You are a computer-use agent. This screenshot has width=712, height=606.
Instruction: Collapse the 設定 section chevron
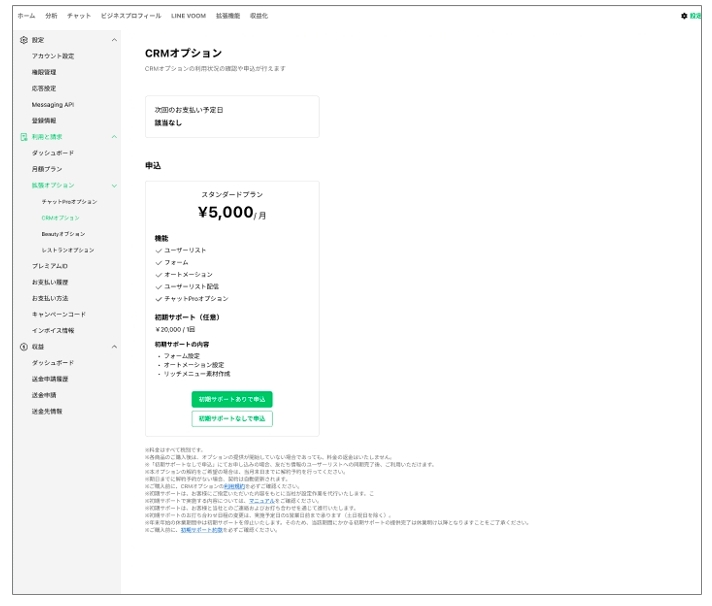pyautogui.click(x=114, y=40)
